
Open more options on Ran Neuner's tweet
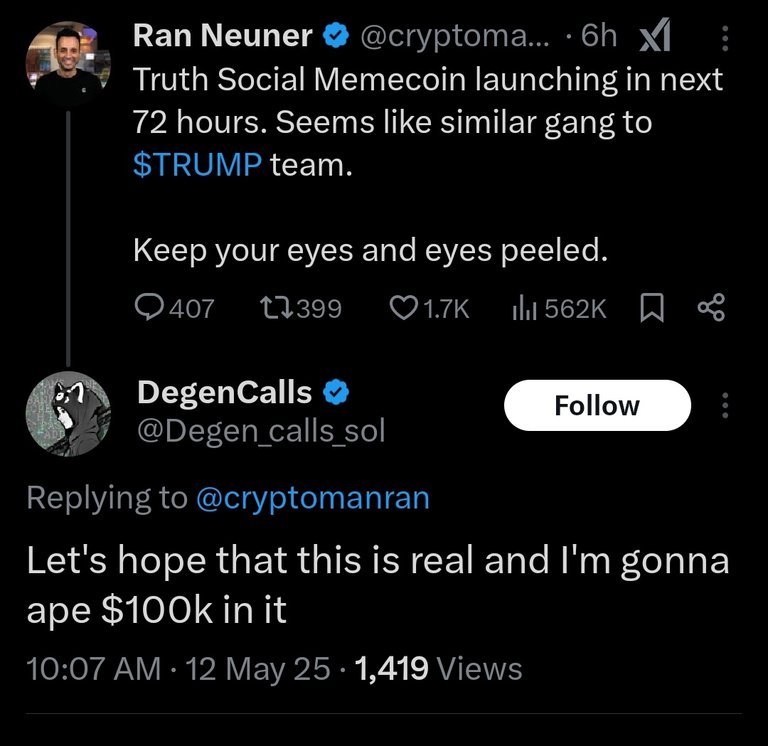[725, 38]
